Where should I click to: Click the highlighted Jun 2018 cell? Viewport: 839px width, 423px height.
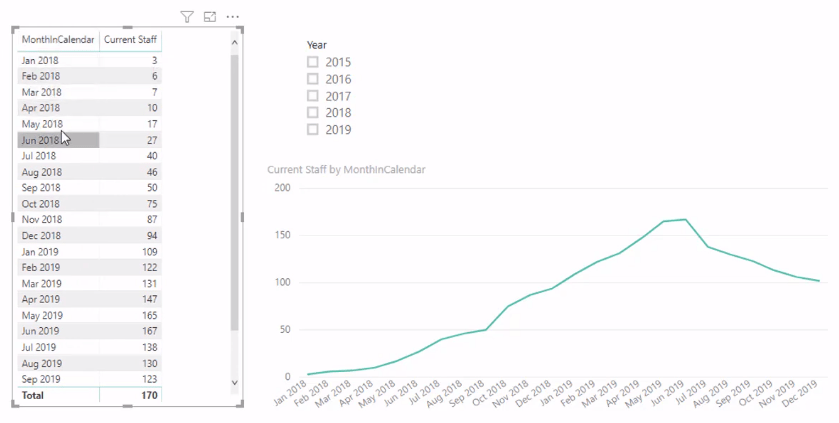pyautogui.click(x=58, y=140)
